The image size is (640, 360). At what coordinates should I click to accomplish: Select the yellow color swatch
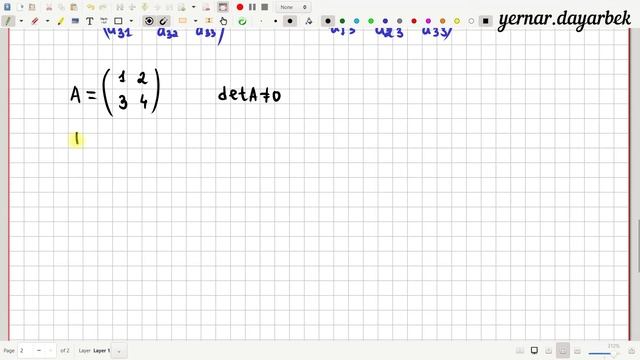457,21
